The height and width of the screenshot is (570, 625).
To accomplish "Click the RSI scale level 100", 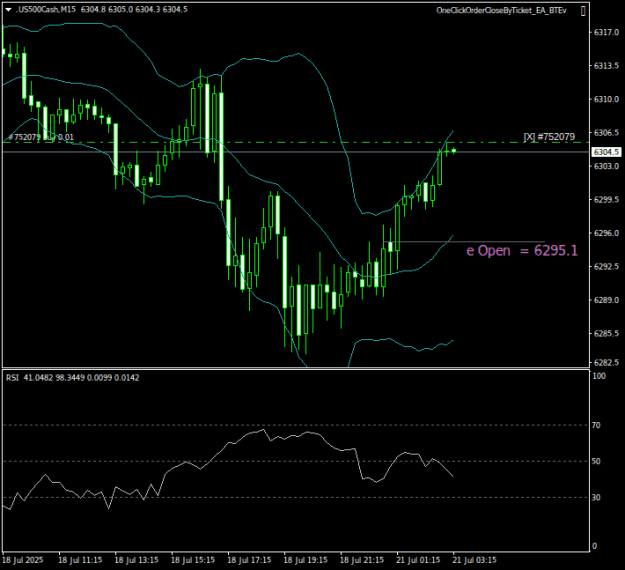I will [599, 376].
